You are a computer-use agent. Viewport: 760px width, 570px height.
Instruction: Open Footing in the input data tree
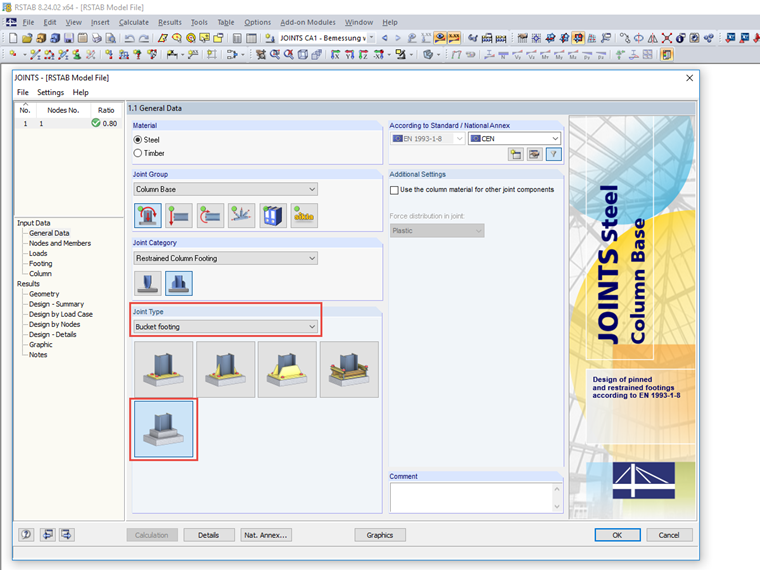click(41, 264)
